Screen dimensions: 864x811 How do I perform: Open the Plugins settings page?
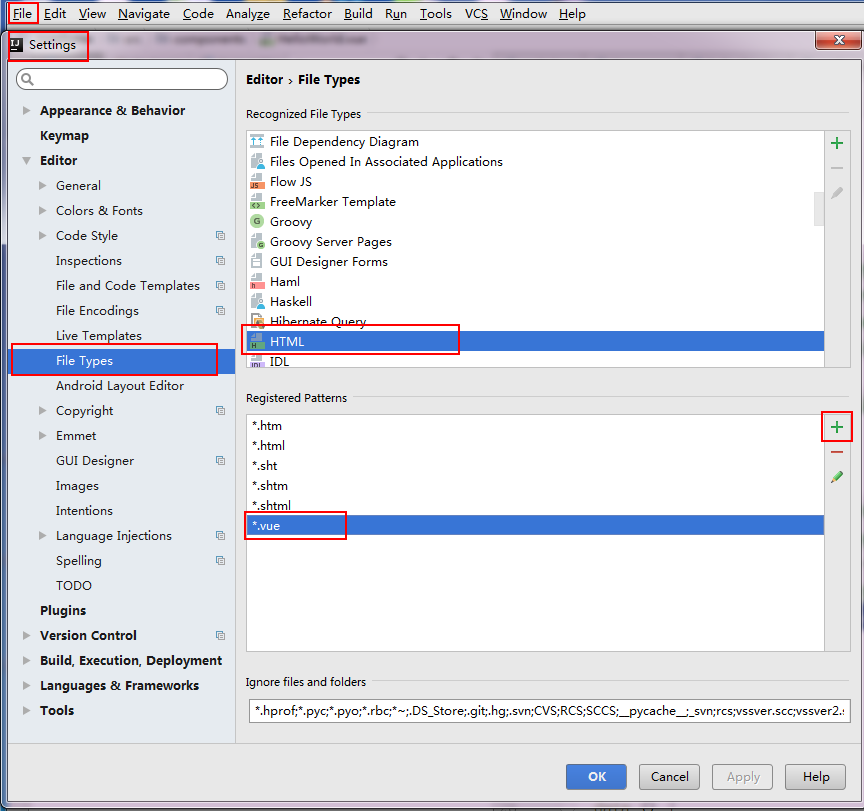(63, 610)
